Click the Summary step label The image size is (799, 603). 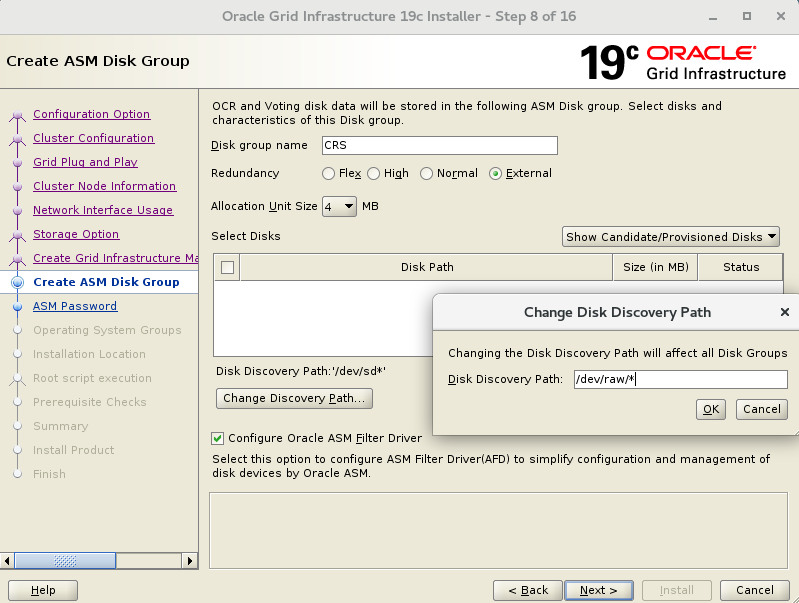(x=61, y=426)
